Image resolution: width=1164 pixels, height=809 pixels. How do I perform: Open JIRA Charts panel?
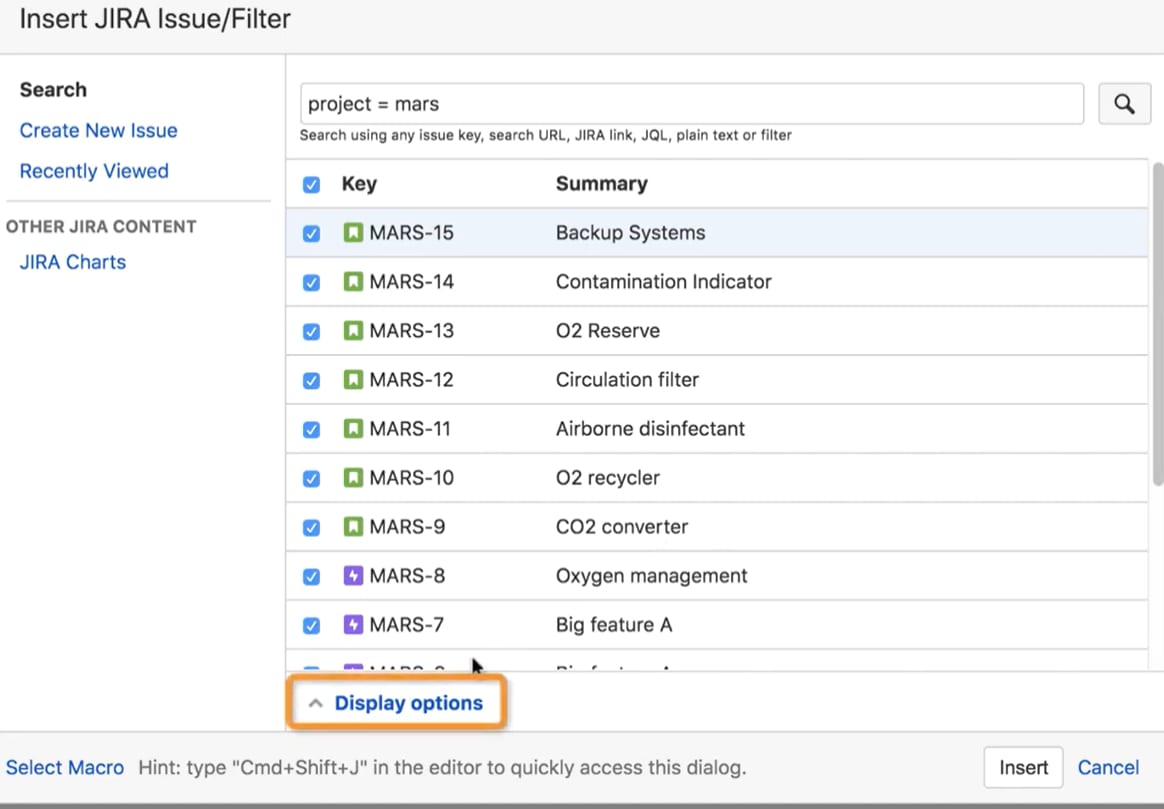coord(73,262)
